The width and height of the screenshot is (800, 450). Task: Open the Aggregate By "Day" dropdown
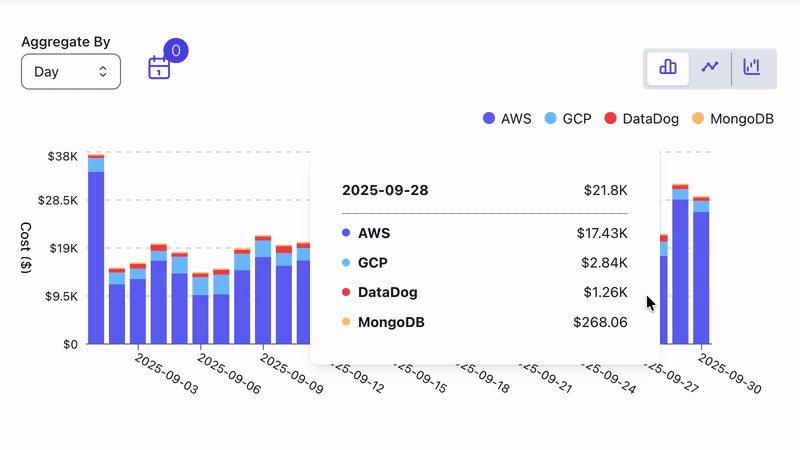pos(71,71)
